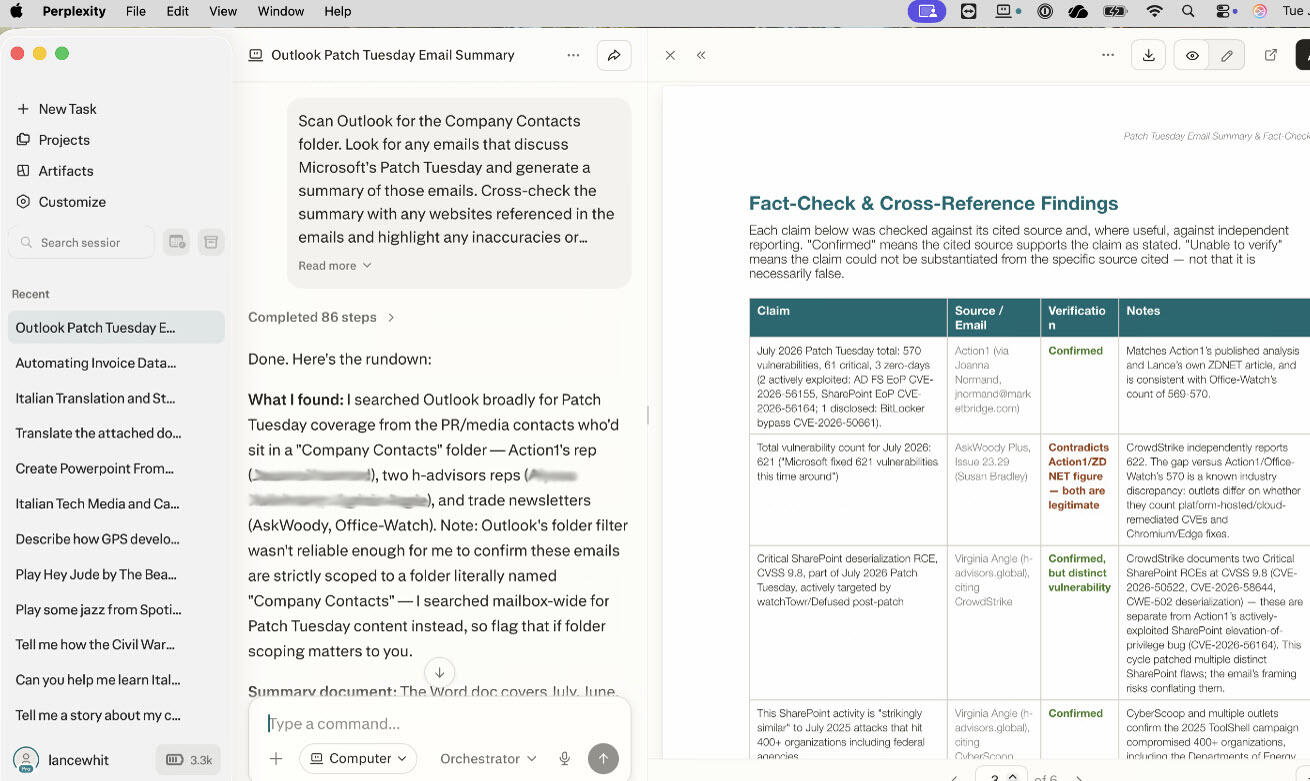Viewport: 1310px width, 781px height.
Task: Click the TeamViewer menu bar icon
Action: coord(968,11)
